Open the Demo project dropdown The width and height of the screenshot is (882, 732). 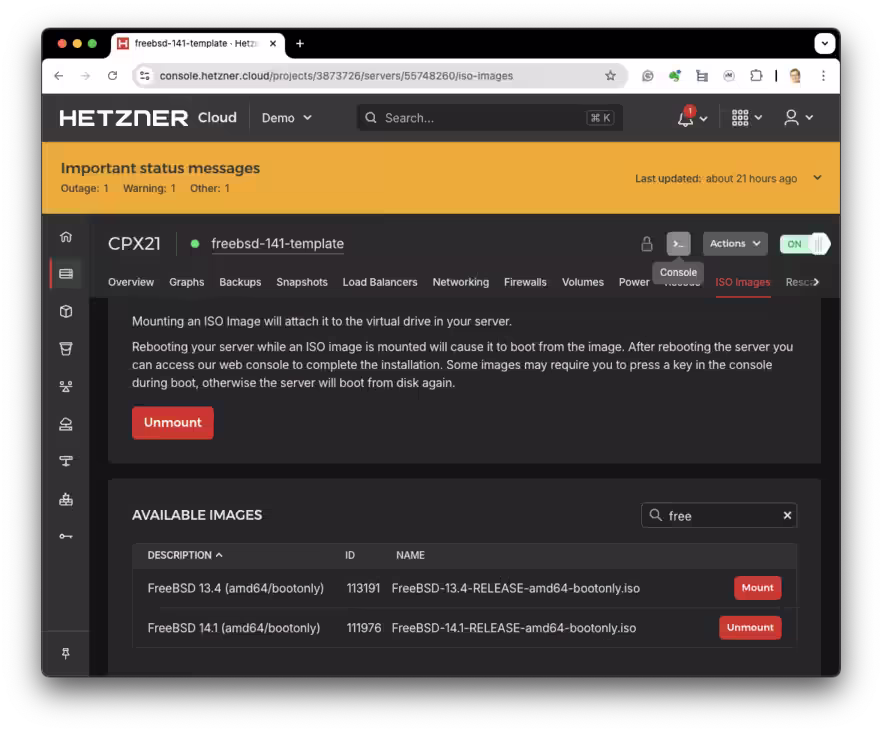[287, 118]
